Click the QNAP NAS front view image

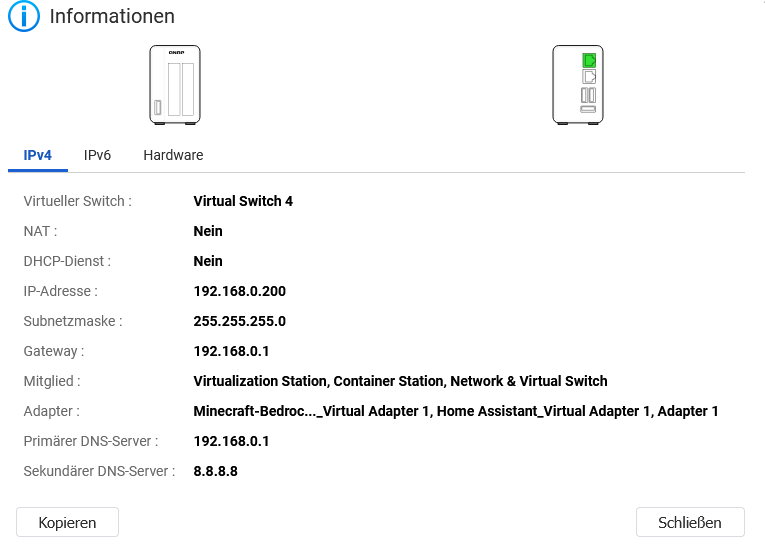tap(175, 85)
